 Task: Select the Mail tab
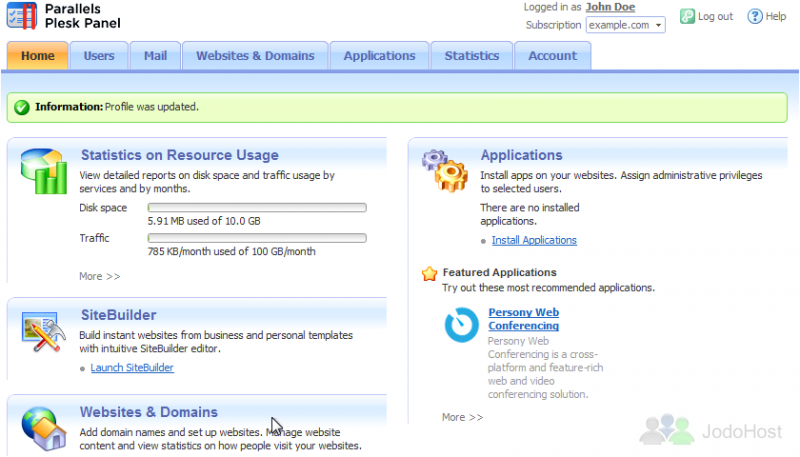click(x=155, y=56)
